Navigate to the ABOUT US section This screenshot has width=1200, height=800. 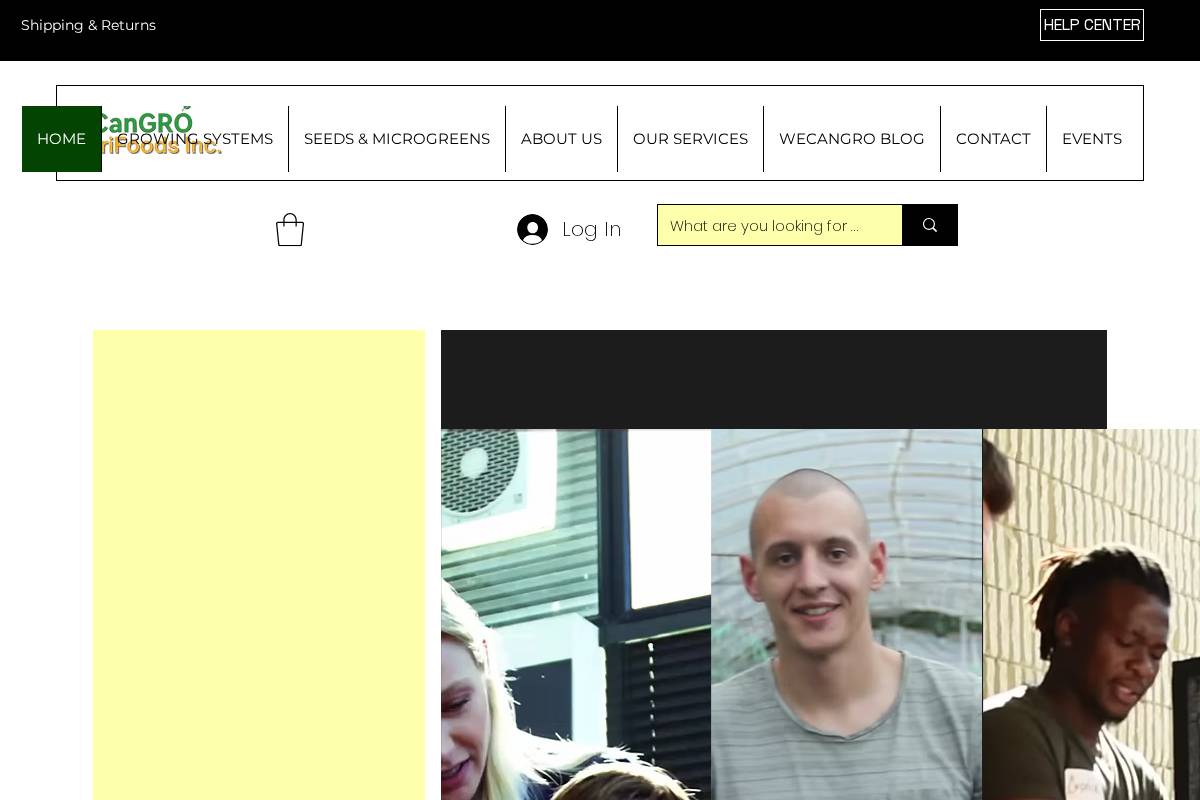561,139
